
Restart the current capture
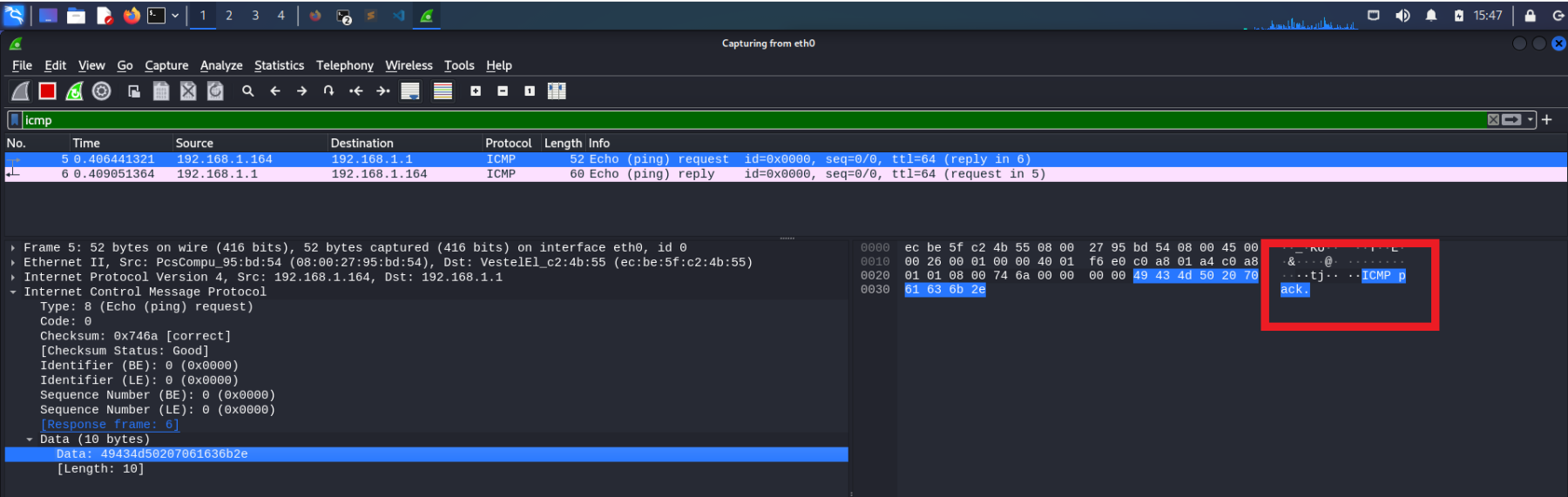tap(75, 91)
